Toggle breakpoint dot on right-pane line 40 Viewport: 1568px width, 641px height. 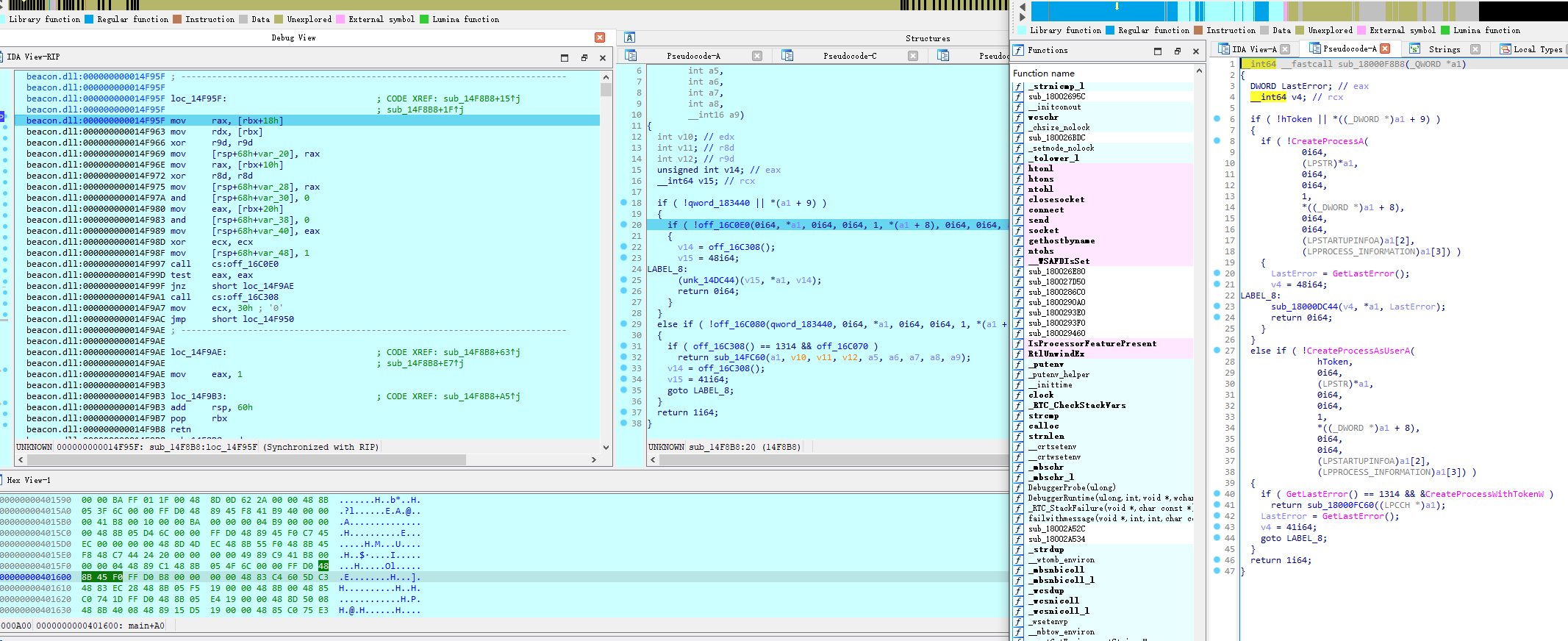coord(1217,493)
